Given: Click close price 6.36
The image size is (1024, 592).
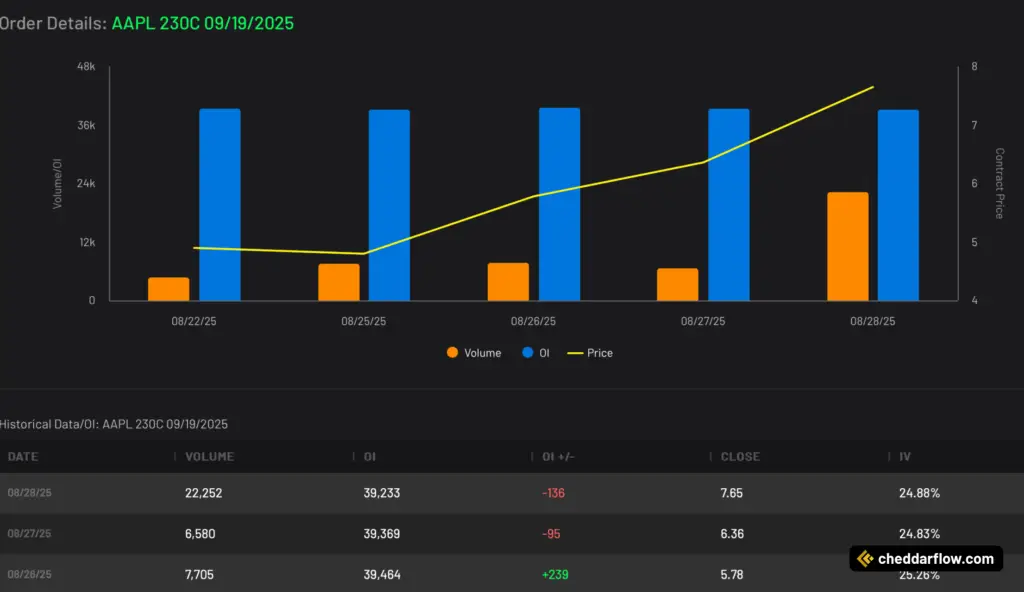Looking at the screenshot, I should [x=732, y=534].
